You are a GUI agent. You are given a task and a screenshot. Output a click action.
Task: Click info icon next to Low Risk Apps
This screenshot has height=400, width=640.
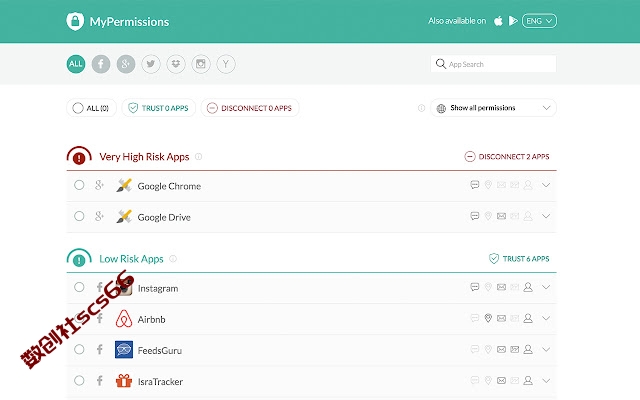click(173, 259)
